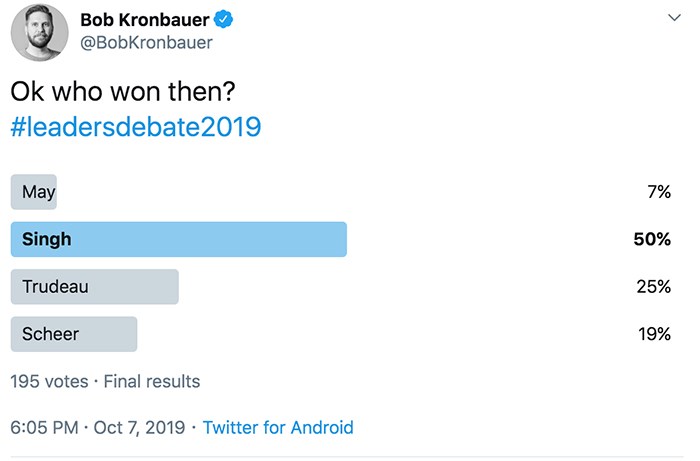This screenshot has width=700, height=461.
Task: Click the 7% result for May
Action: 659,192
